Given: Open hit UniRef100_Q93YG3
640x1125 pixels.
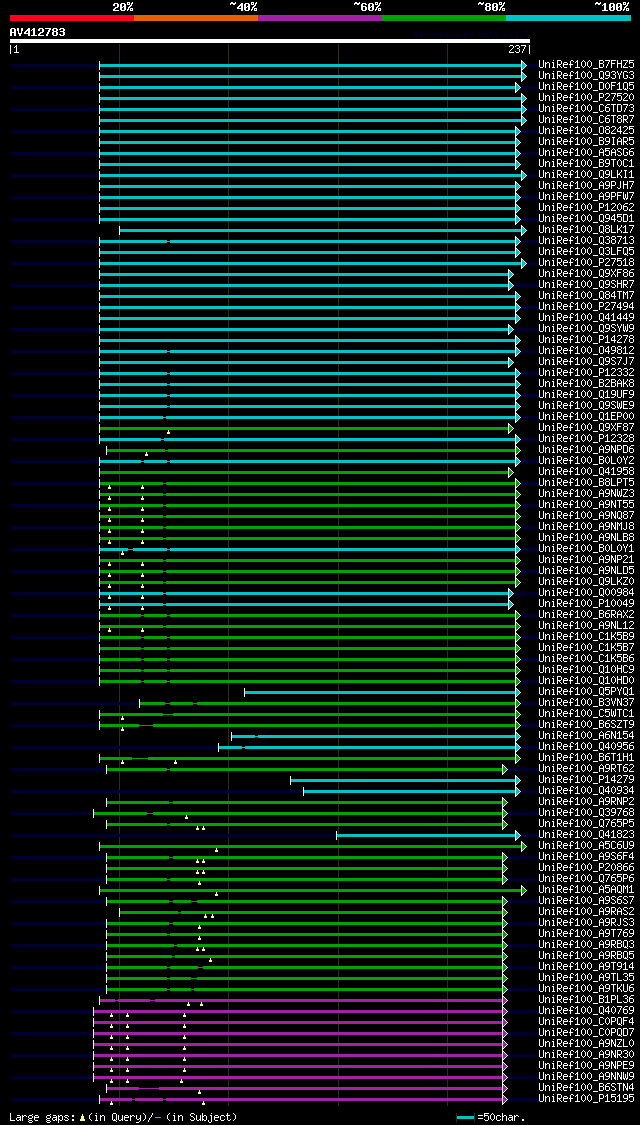Looking at the screenshot, I should tap(586, 76).
